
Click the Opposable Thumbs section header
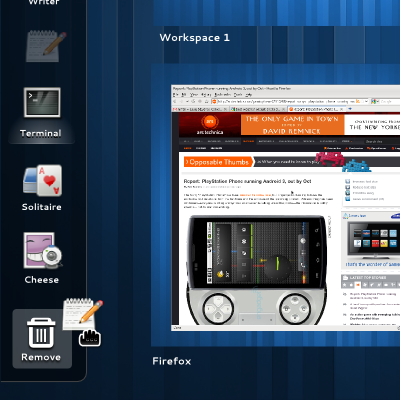coord(218,162)
